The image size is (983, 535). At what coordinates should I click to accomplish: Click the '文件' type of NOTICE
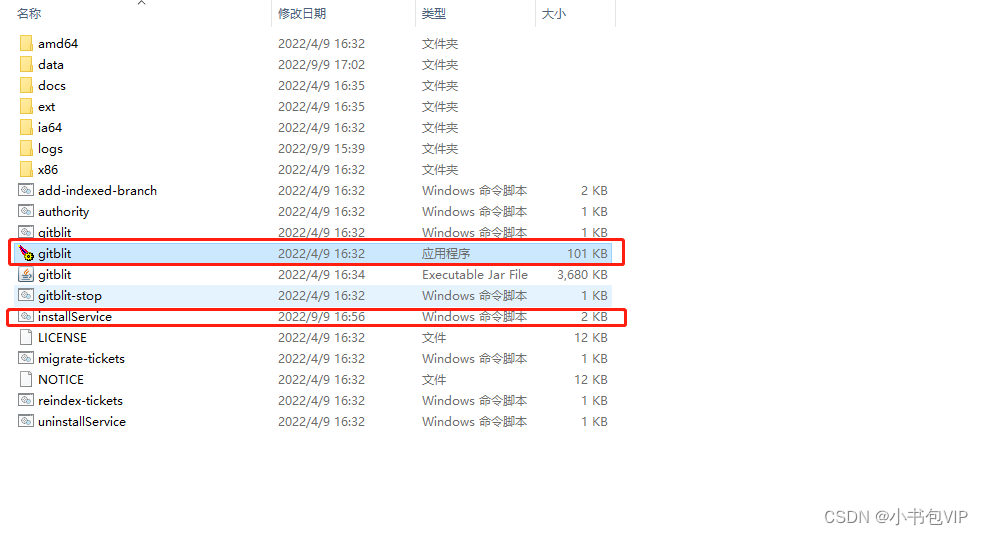pyautogui.click(x=434, y=379)
